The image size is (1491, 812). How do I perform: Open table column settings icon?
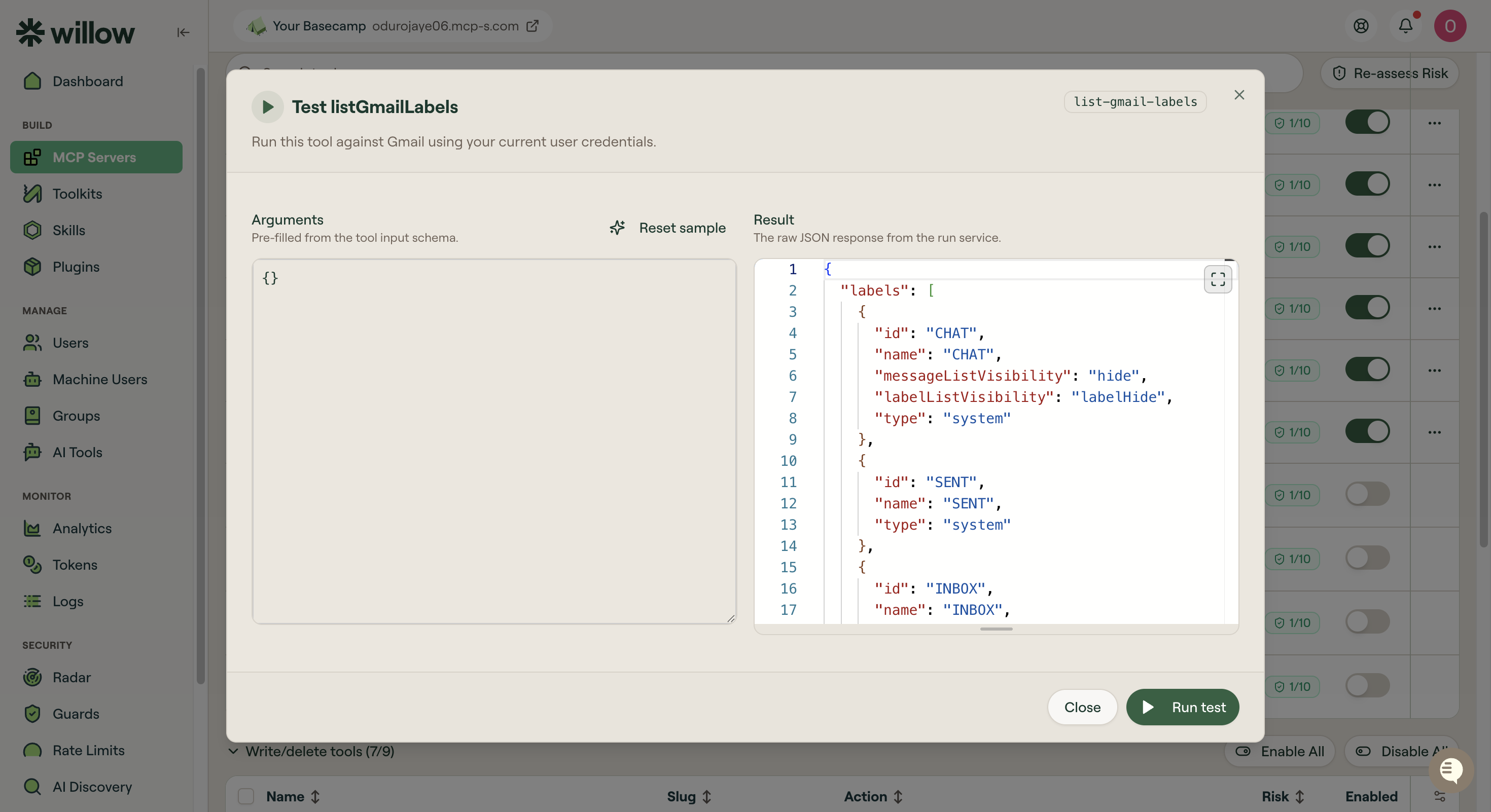tap(1439, 796)
